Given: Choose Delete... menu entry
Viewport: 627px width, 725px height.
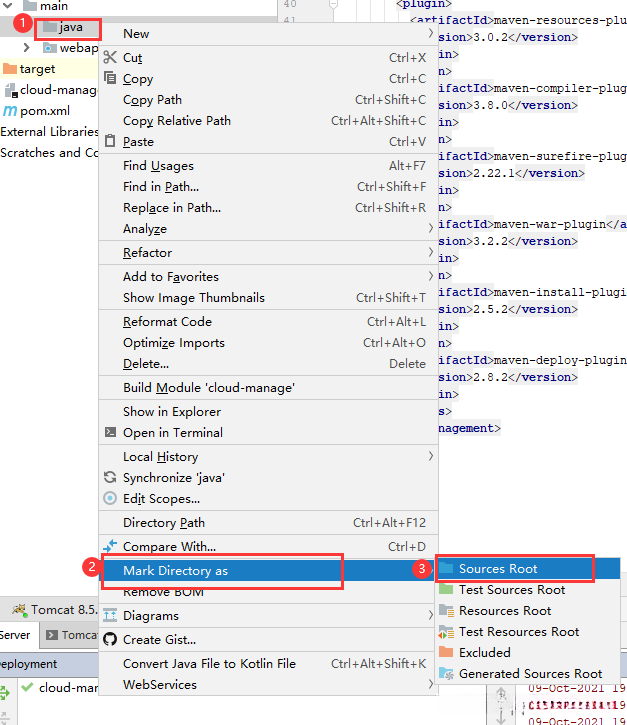Looking at the screenshot, I should click(268, 363).
